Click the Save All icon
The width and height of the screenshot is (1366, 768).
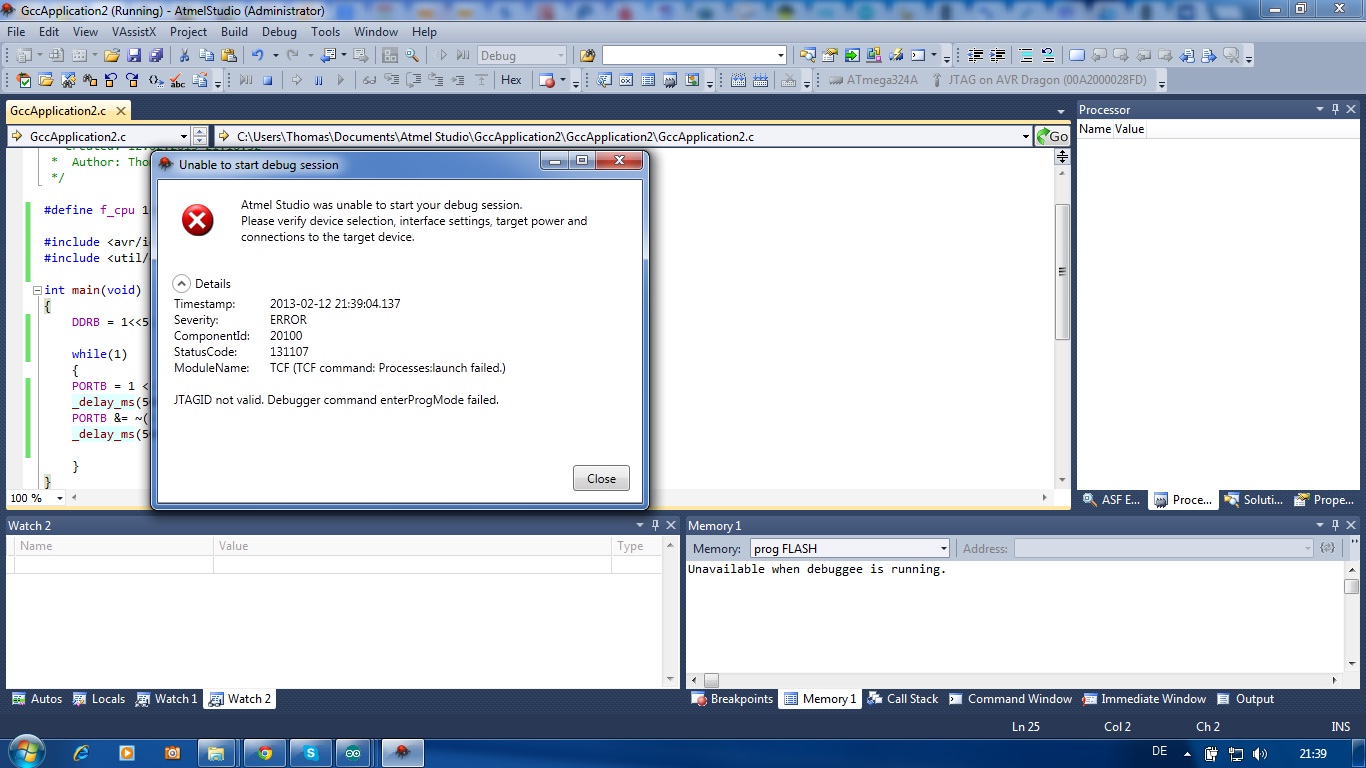click(x=157, y=55)
